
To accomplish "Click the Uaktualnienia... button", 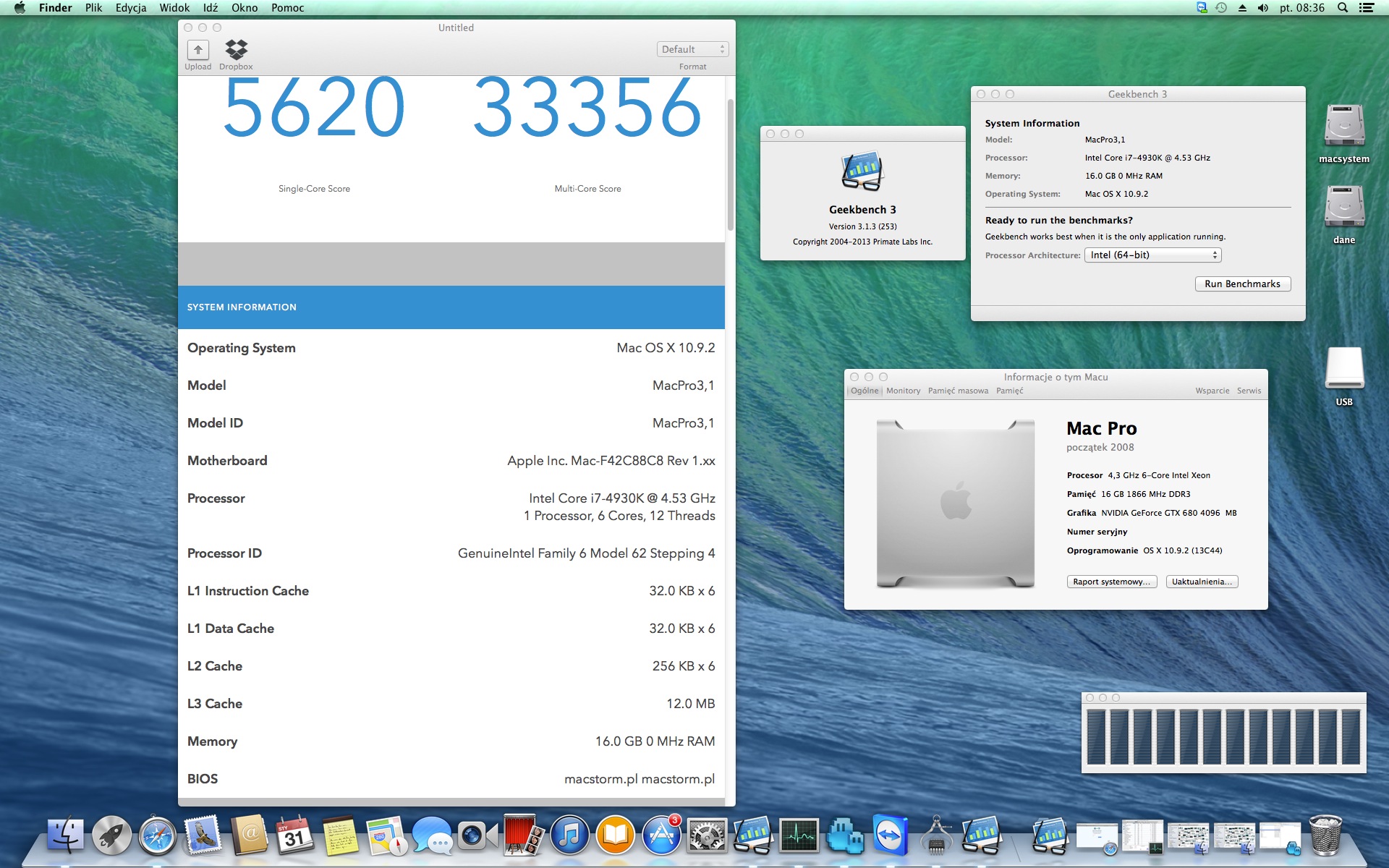I will (1202, 582).
